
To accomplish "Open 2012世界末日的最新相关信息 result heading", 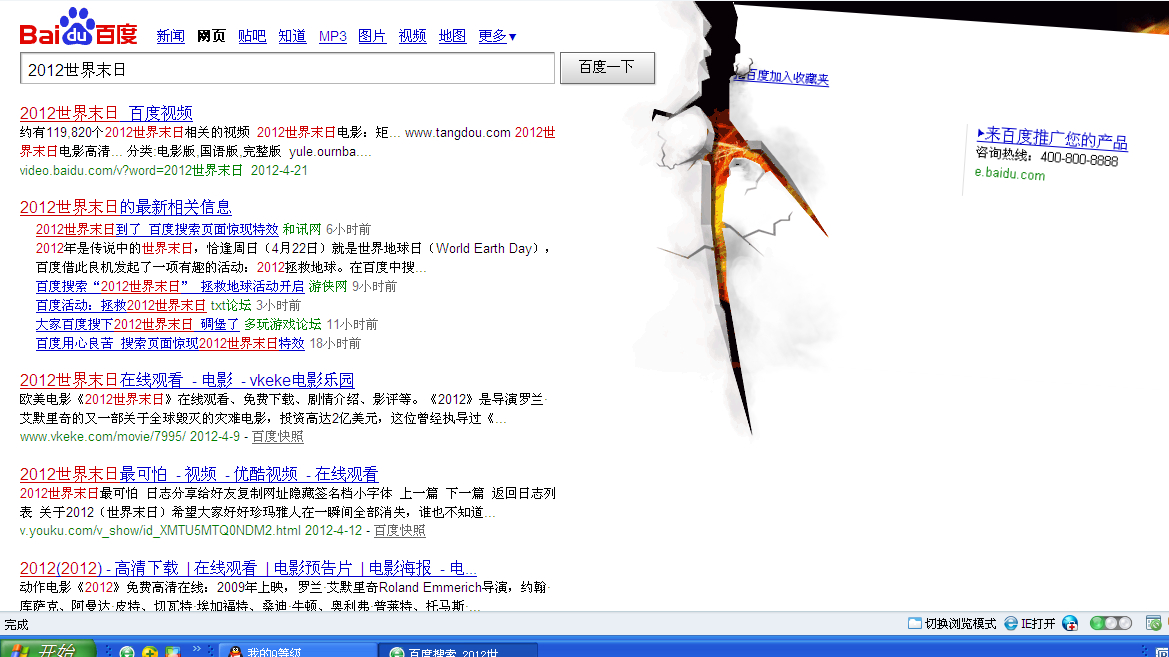I will 125,207.
